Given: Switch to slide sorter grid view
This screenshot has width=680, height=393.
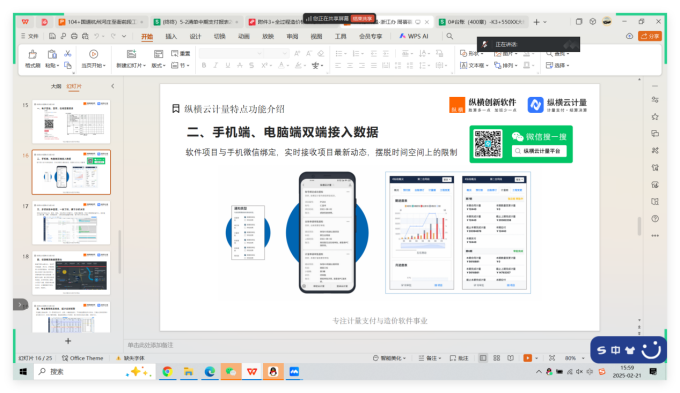Looking at the screenshot, I should click(497, 358).
